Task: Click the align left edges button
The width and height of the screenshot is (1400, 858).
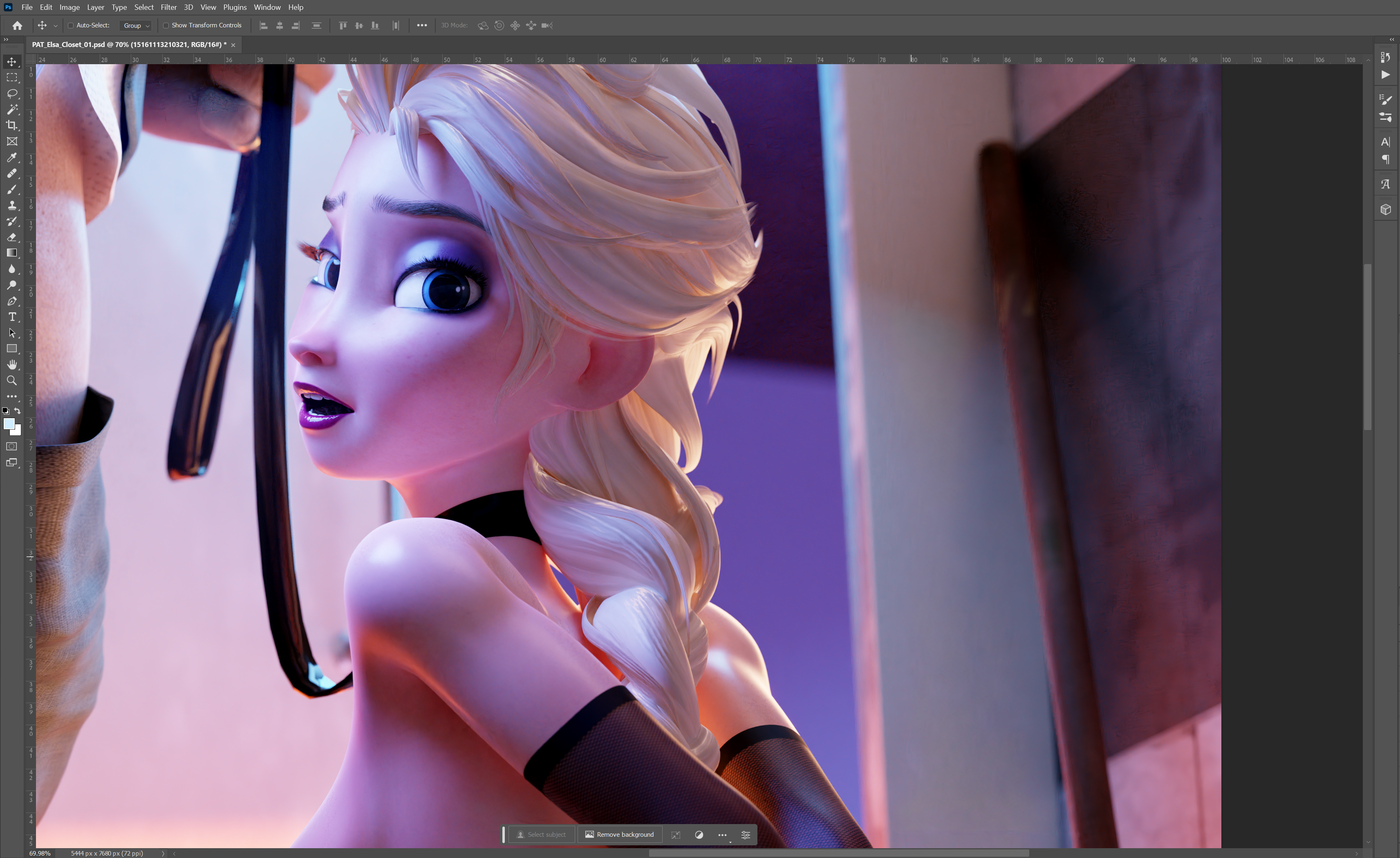Action: pyautogui.click(x=264, y=26)
